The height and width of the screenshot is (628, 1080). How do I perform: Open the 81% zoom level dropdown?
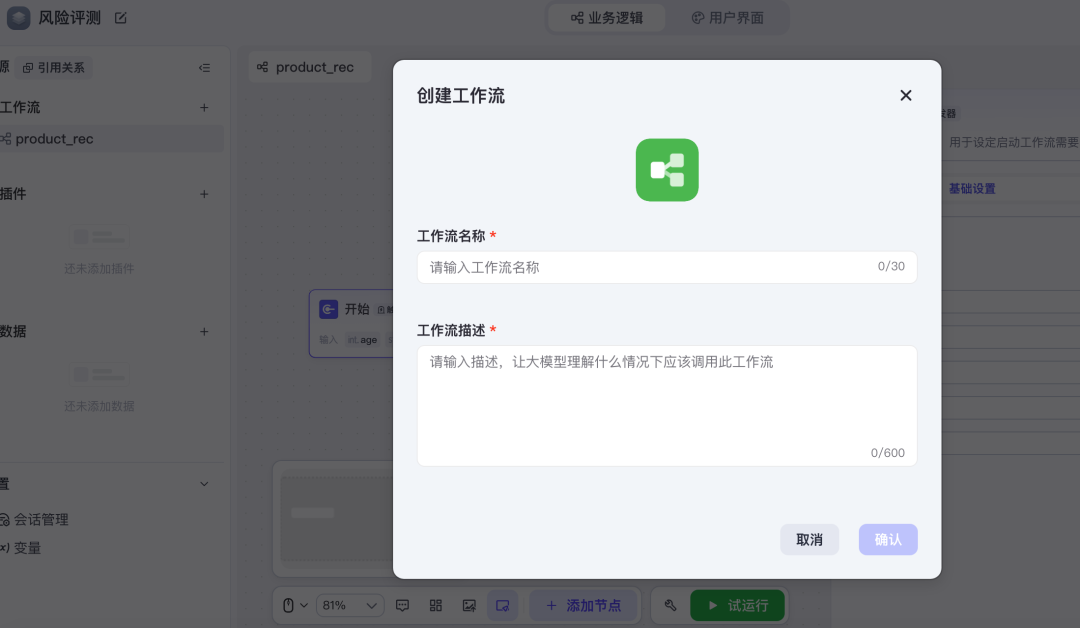(x=350, y=605)
